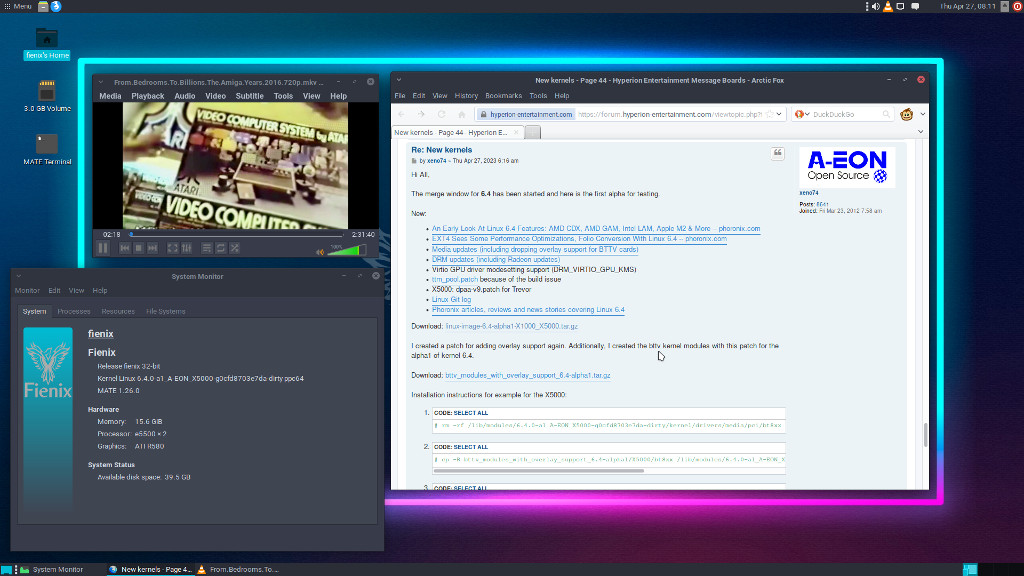The width and height of the screenshot is (1024, 576).
Task: Bookmark this page with the star
Action: point(769,114)
